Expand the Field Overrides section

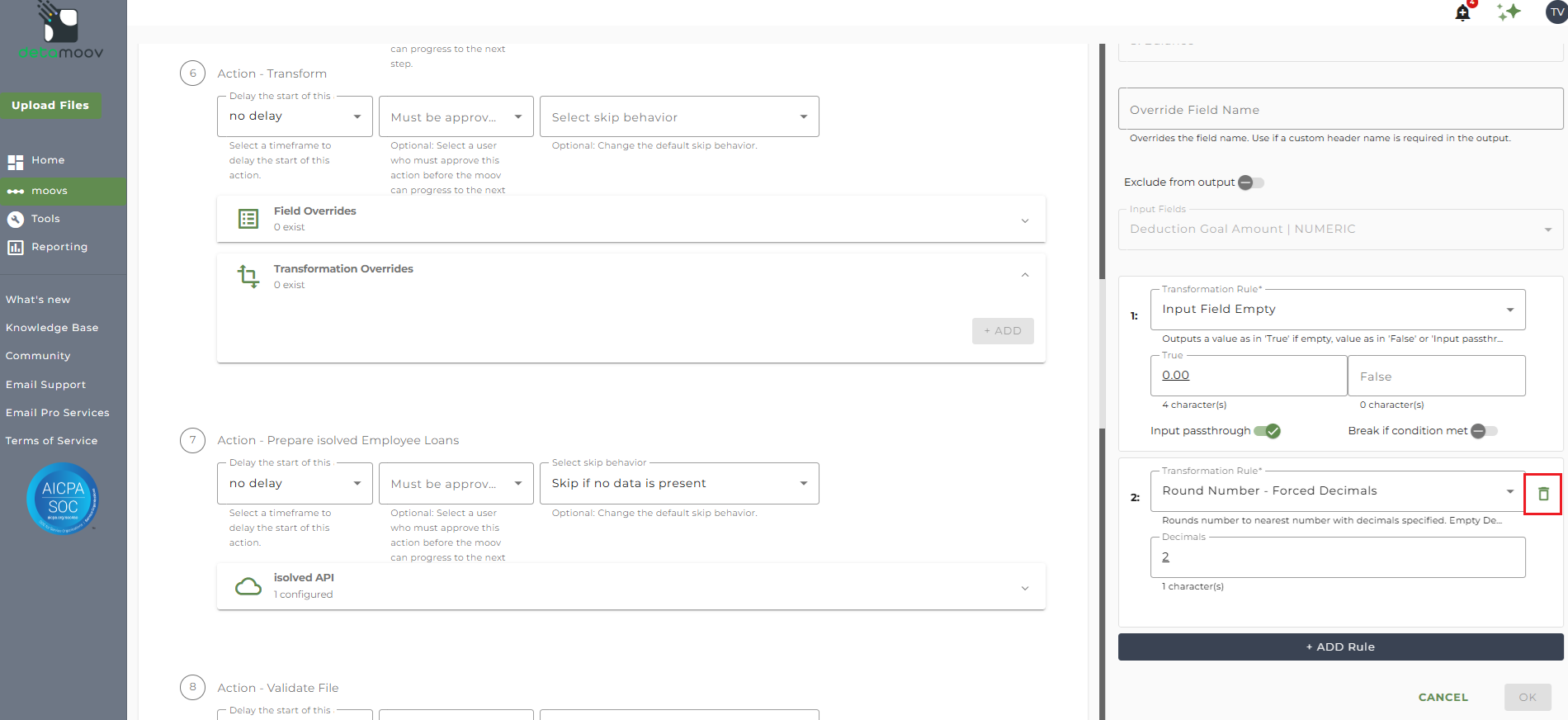coord(631,219)
